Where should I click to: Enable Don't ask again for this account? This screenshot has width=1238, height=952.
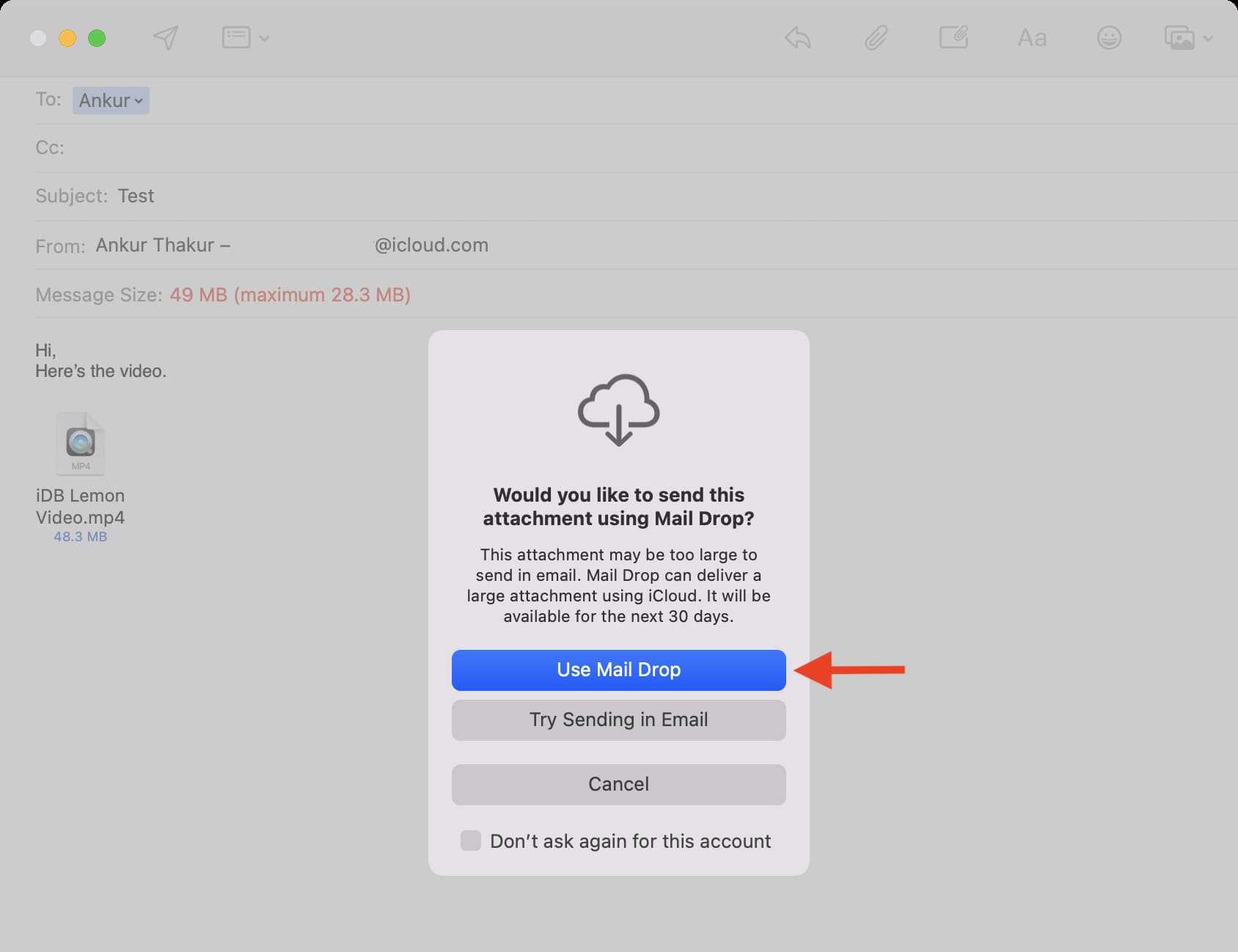point(471,841)
